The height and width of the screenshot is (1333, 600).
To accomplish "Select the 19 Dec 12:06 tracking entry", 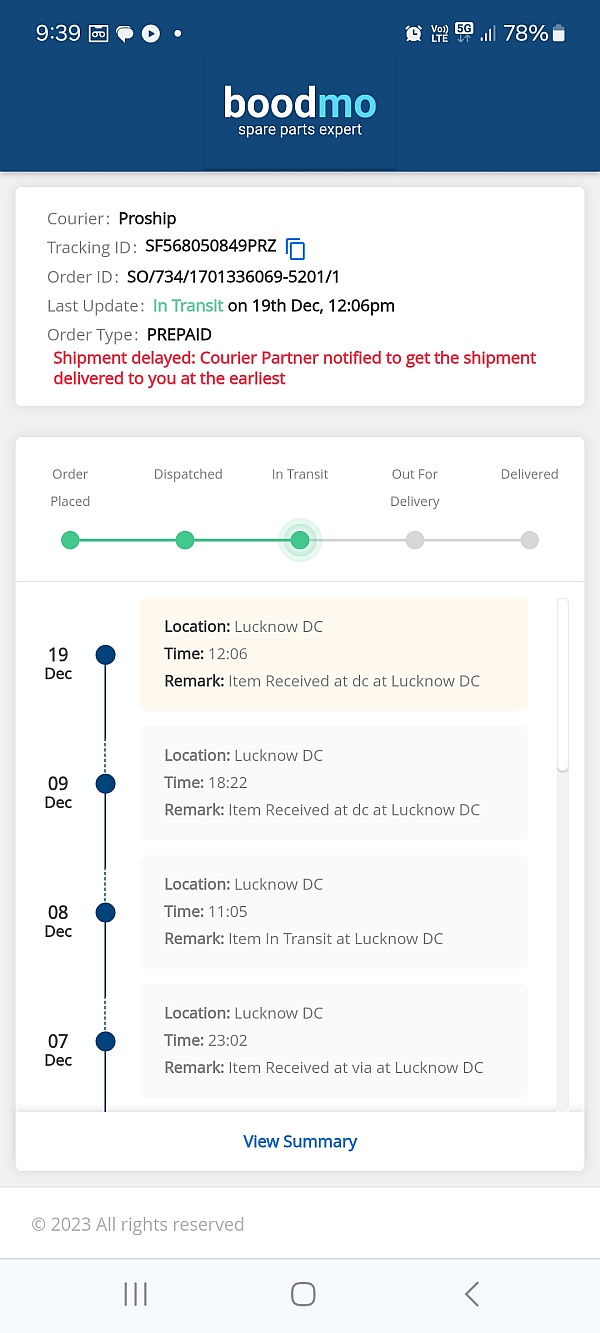I will pyautogui.click(x=334, y=654).
